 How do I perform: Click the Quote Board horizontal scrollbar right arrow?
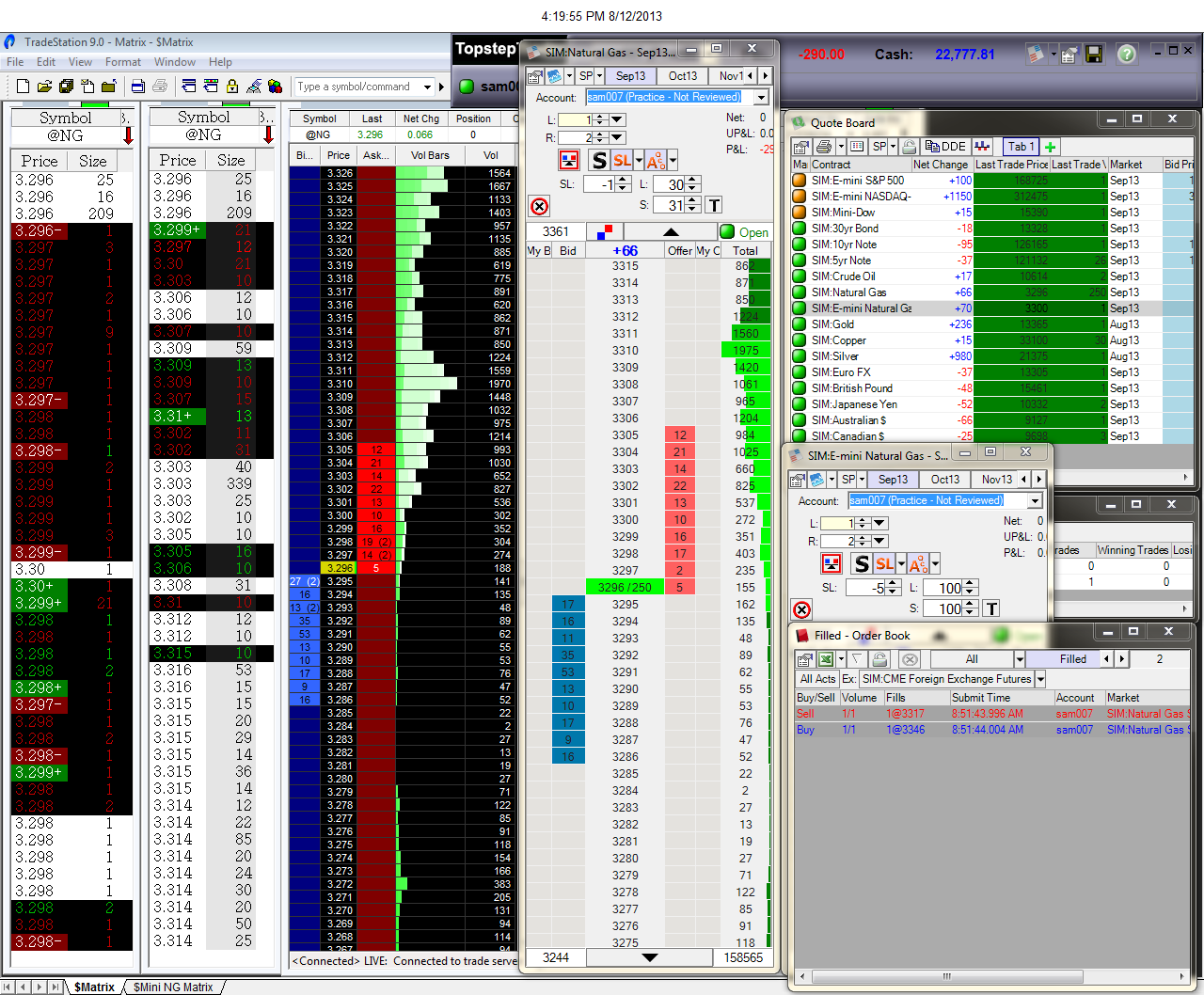(1186, 479)
